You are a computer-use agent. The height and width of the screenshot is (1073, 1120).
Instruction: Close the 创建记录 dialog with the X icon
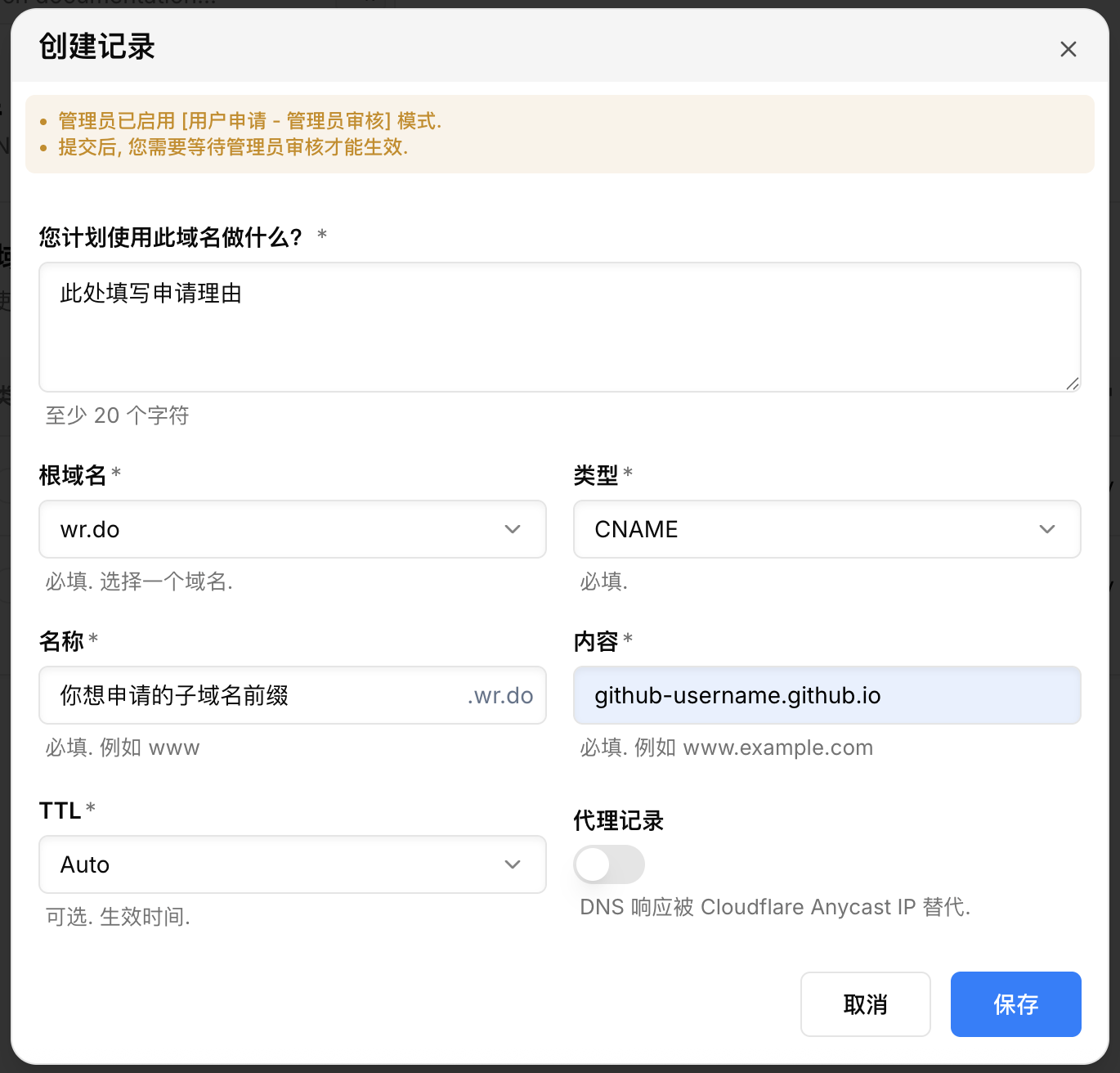(1068, 49)
